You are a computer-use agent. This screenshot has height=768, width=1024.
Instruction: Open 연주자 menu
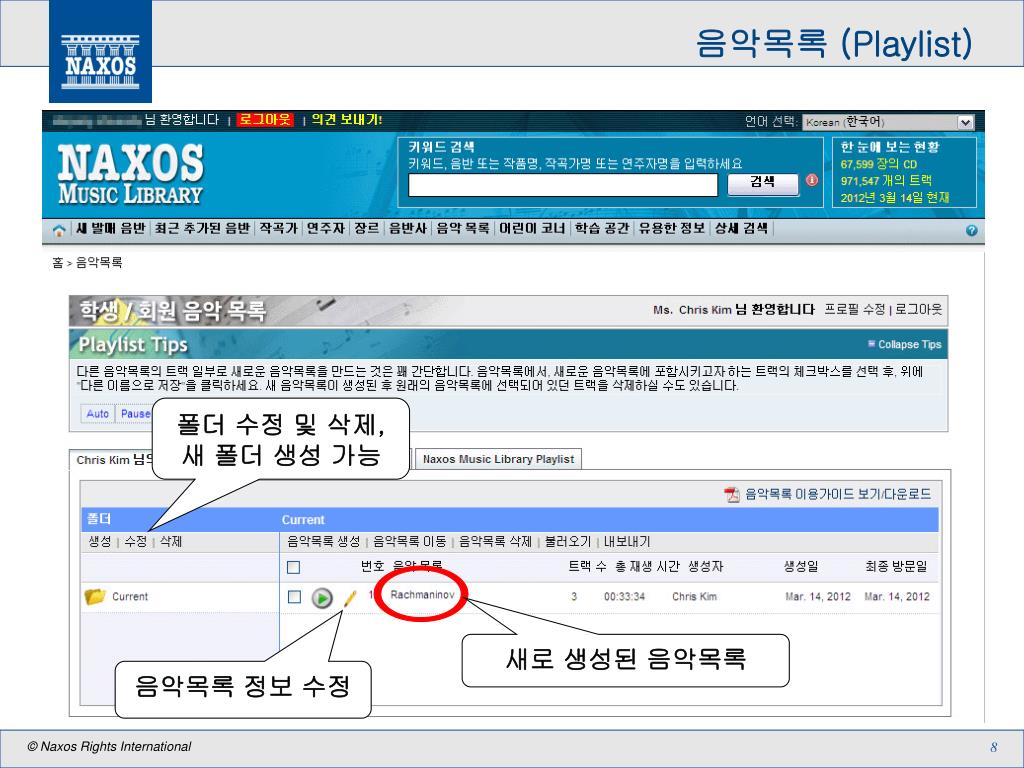325,228
